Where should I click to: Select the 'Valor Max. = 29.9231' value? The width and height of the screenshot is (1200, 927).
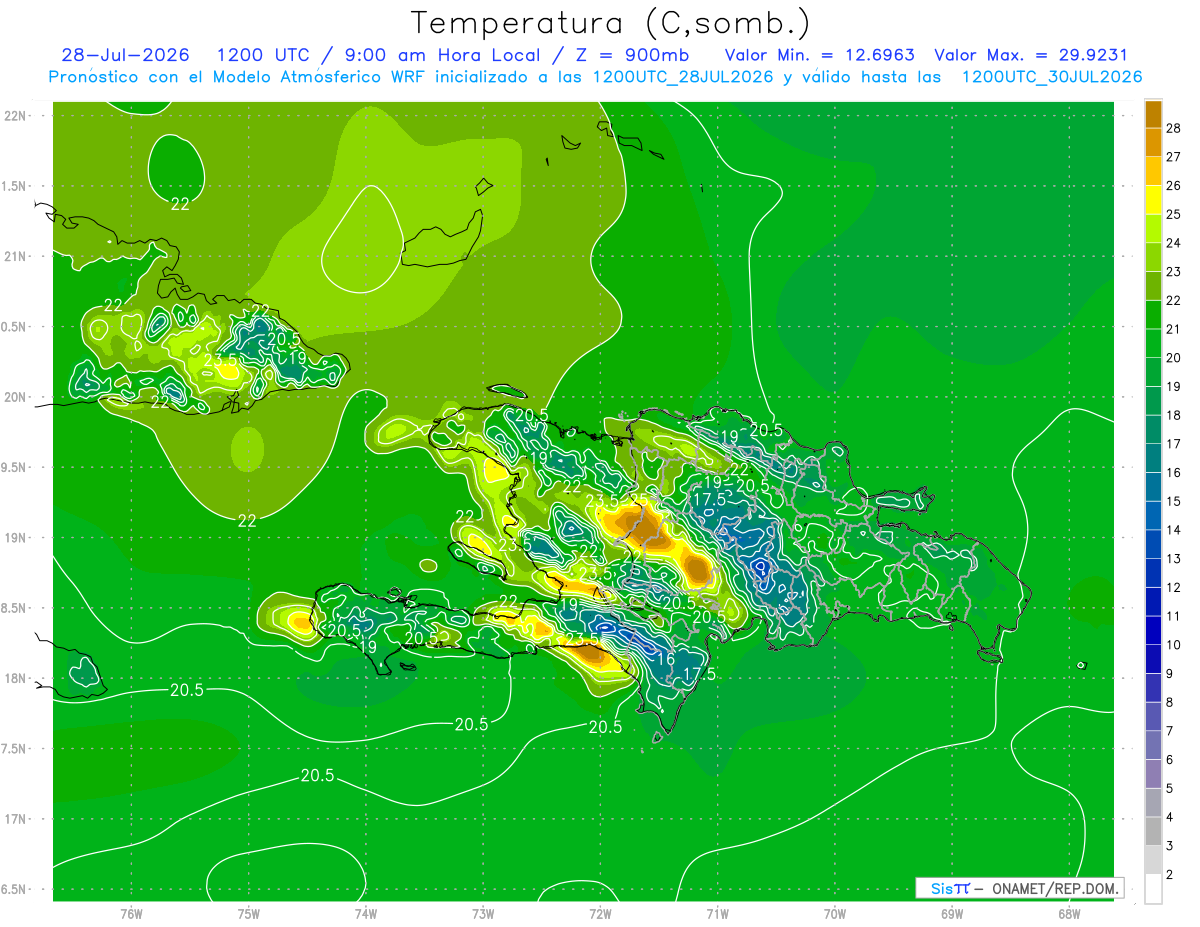pos(1031,55)
